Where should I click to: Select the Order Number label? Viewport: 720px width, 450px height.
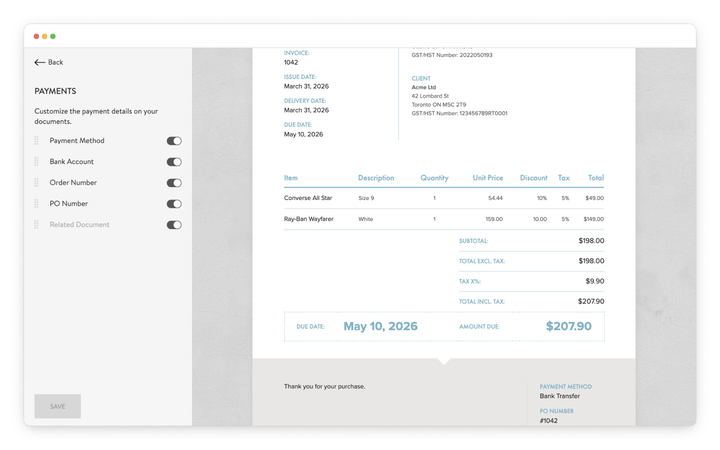[x=73, y=183]
